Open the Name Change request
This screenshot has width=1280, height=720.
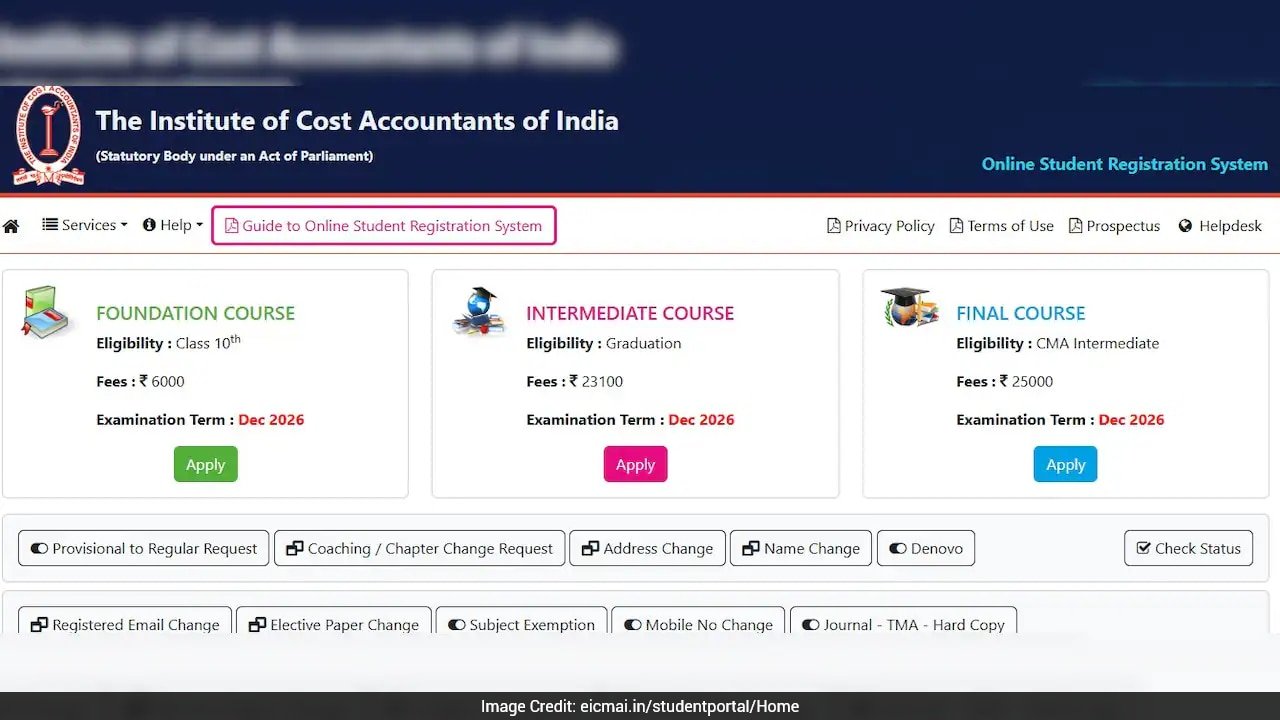tap(801, 548)
